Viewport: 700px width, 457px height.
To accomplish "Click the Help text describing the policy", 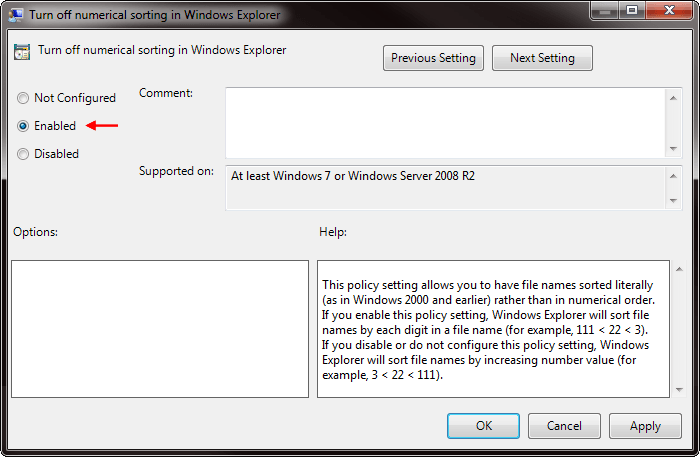I will (488, 330).
